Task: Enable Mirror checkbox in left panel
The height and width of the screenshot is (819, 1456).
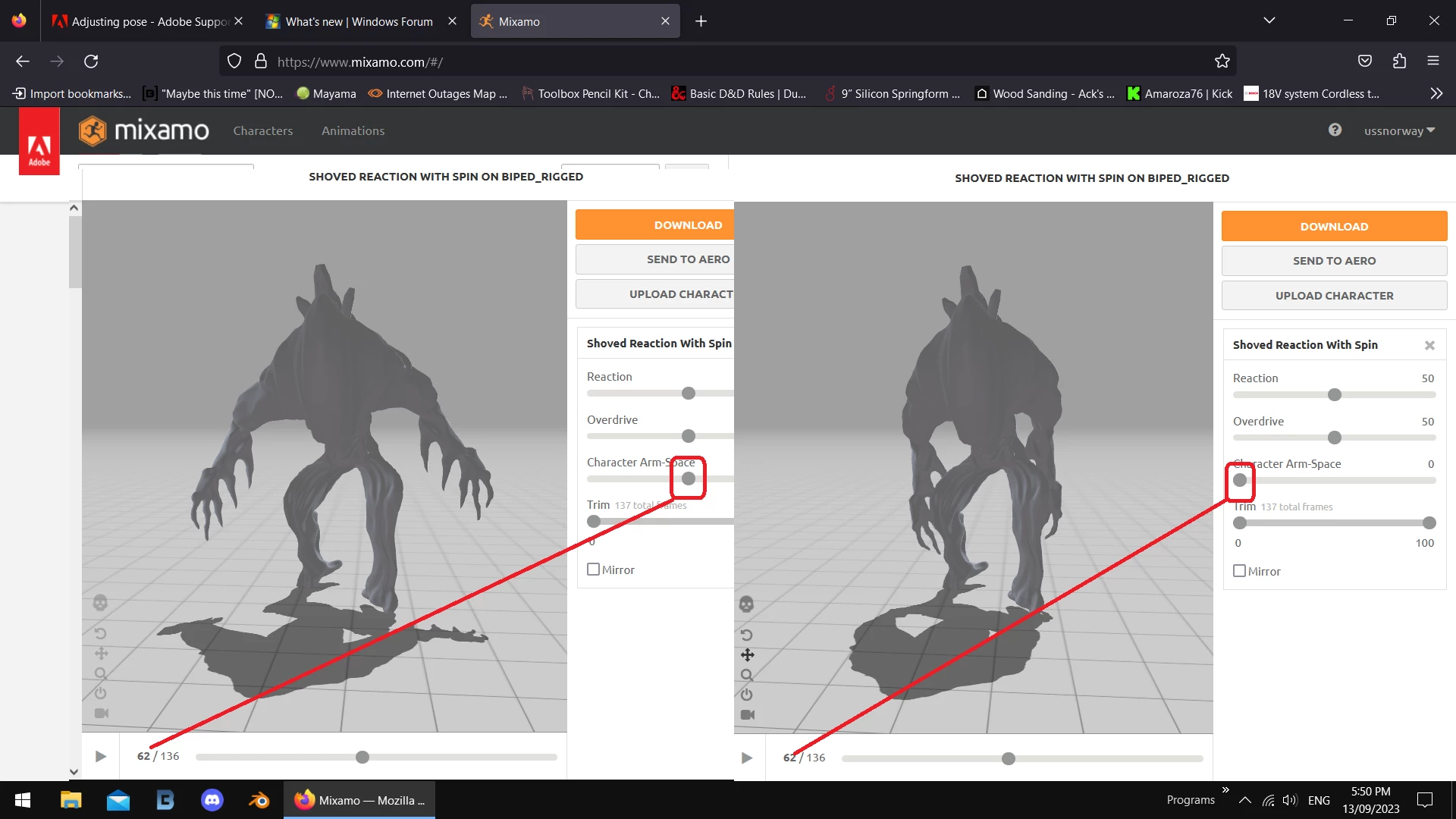Action: click(594, 570)
